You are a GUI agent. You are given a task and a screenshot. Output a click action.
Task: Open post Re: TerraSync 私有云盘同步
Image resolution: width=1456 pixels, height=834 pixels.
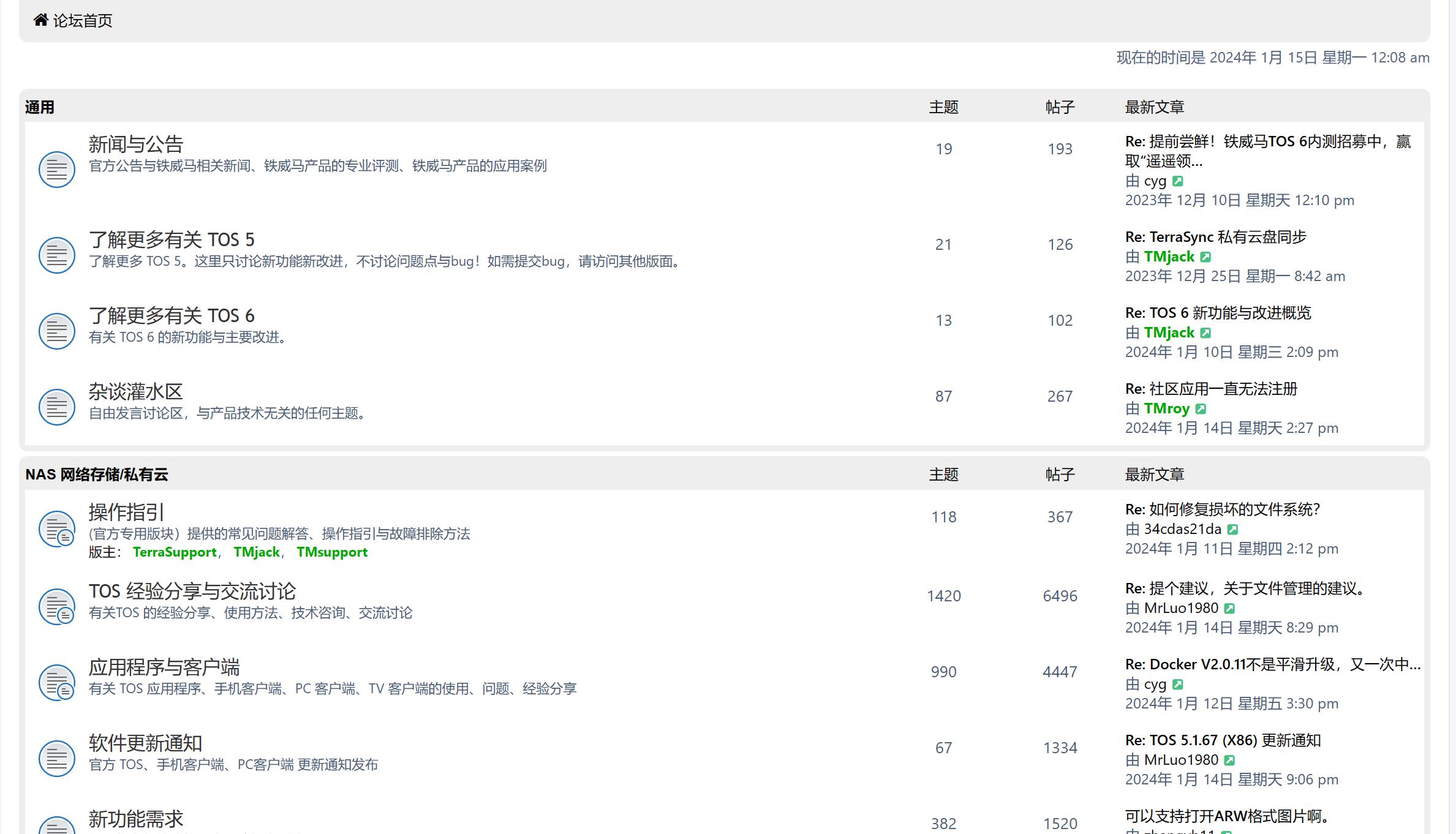tap(1216, 237)
